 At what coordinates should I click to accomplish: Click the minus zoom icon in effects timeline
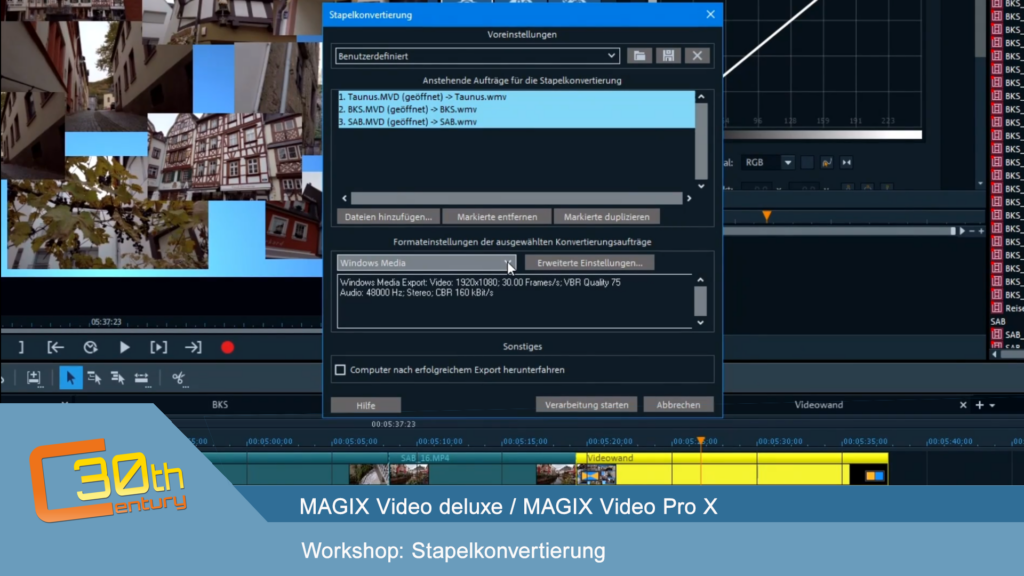[972, 231]
